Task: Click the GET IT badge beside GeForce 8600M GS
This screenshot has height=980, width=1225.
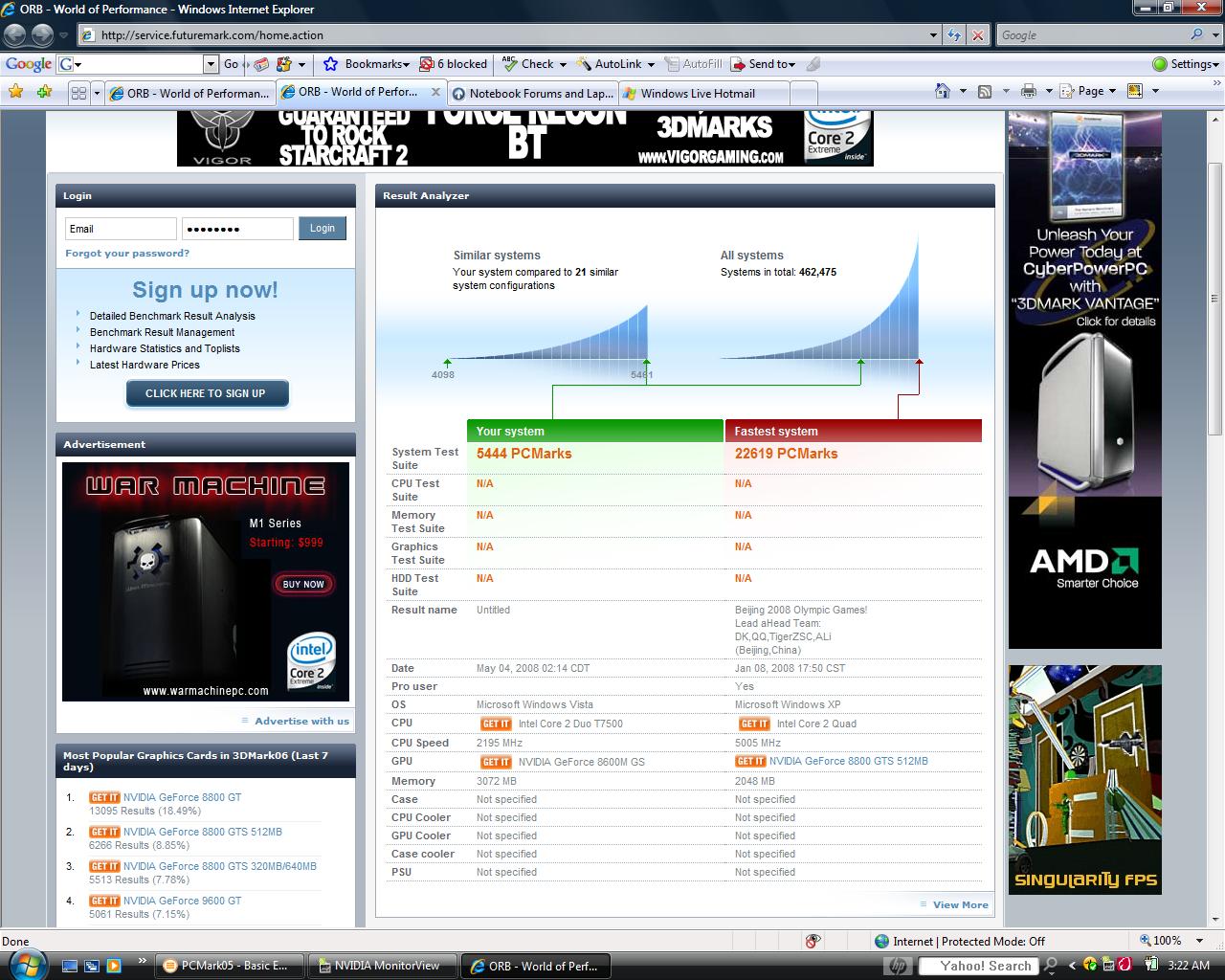Action: 496,762
